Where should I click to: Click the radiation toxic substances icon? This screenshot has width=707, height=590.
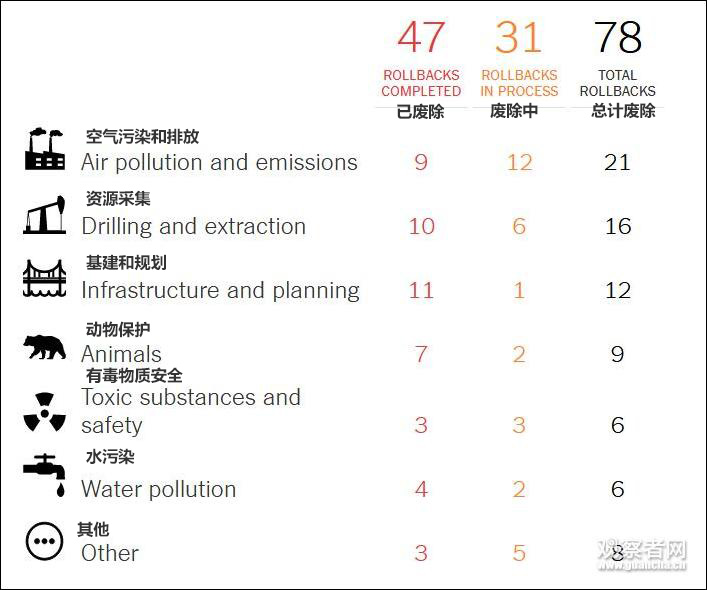point(44,412)
